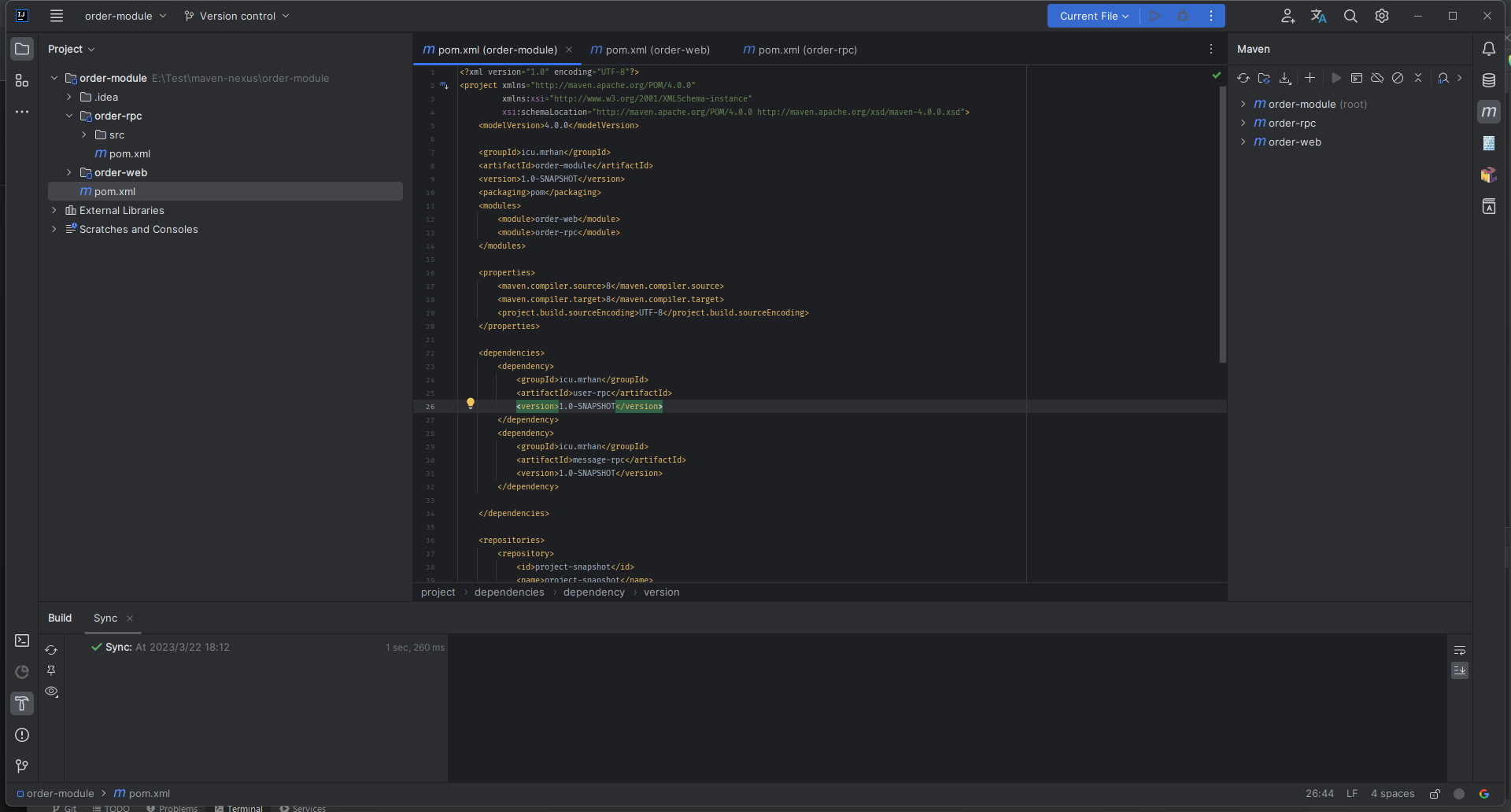1511x812 pixels.
Task: Expand the order-web folder in Project tree
Action: (x=69, y=172)
